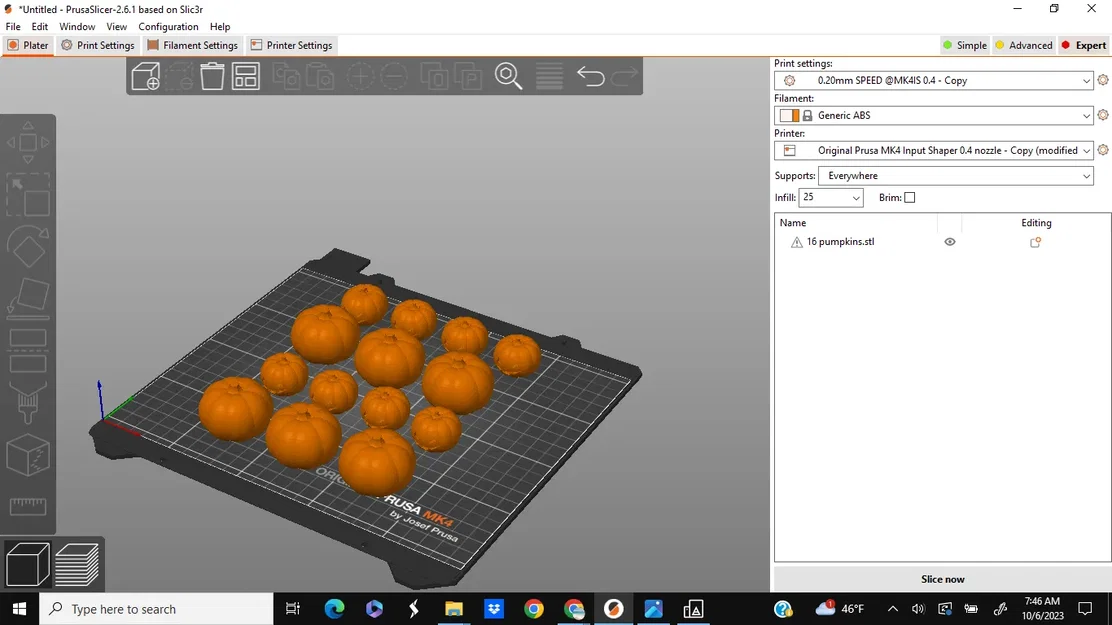Open the Generic ABS filament dropdown
This screenshot has width=1112, height=625.
click(x=933, y=115)
